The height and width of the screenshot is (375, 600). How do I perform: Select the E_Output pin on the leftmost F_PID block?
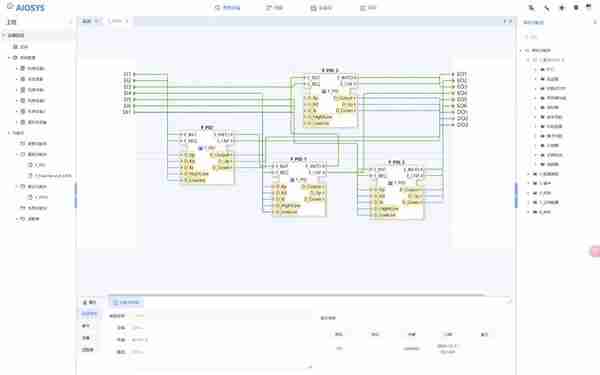tap(221, 155)
